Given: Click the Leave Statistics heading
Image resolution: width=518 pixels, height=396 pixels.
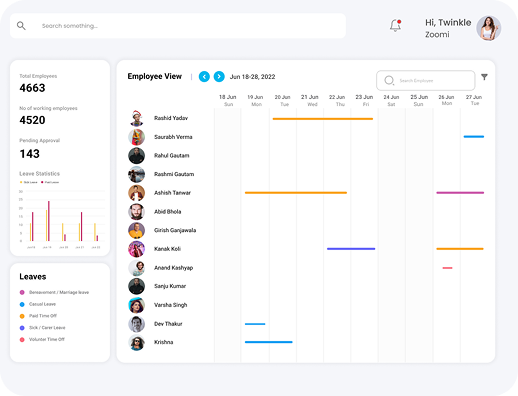Looking at the screenshot, I should pyautogui.click(x=40, y=174).
